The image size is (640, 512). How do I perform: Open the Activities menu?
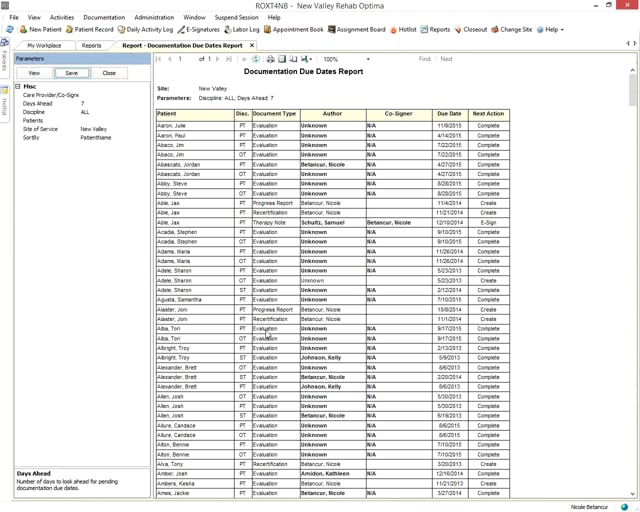pos(62,18)
